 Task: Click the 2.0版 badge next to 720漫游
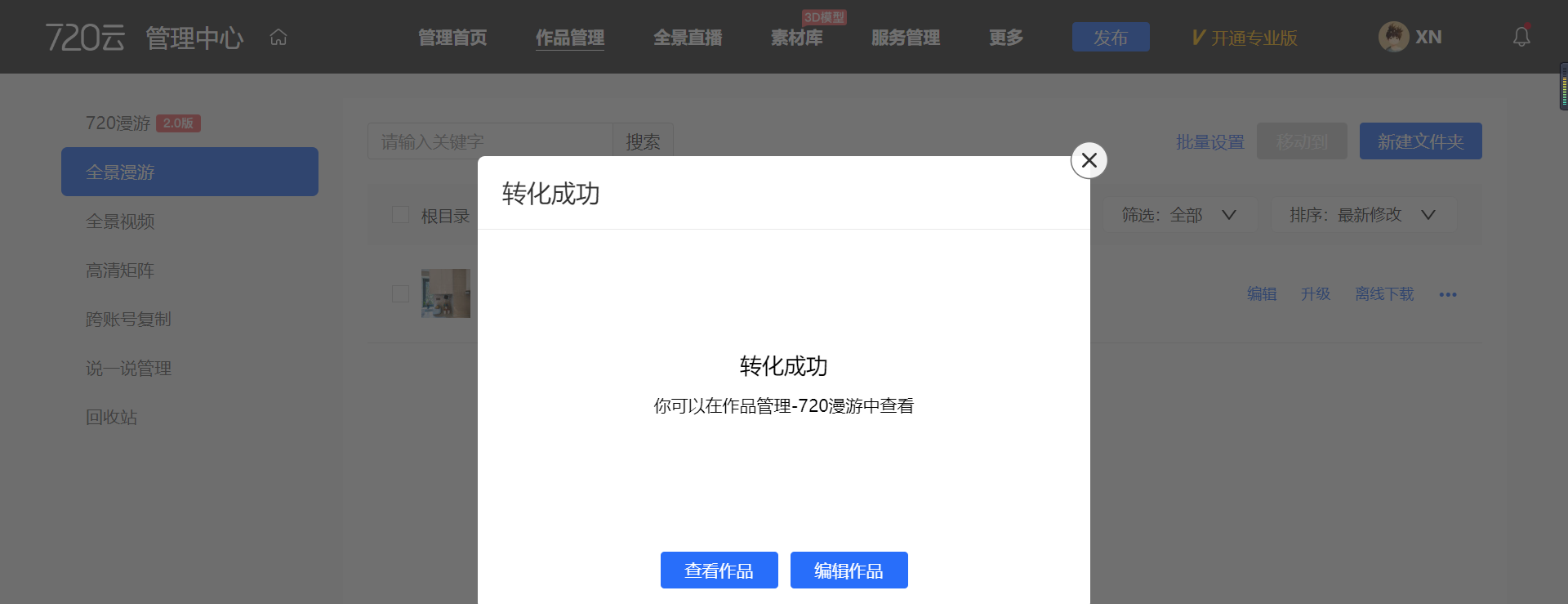click(x=178, y=123)
